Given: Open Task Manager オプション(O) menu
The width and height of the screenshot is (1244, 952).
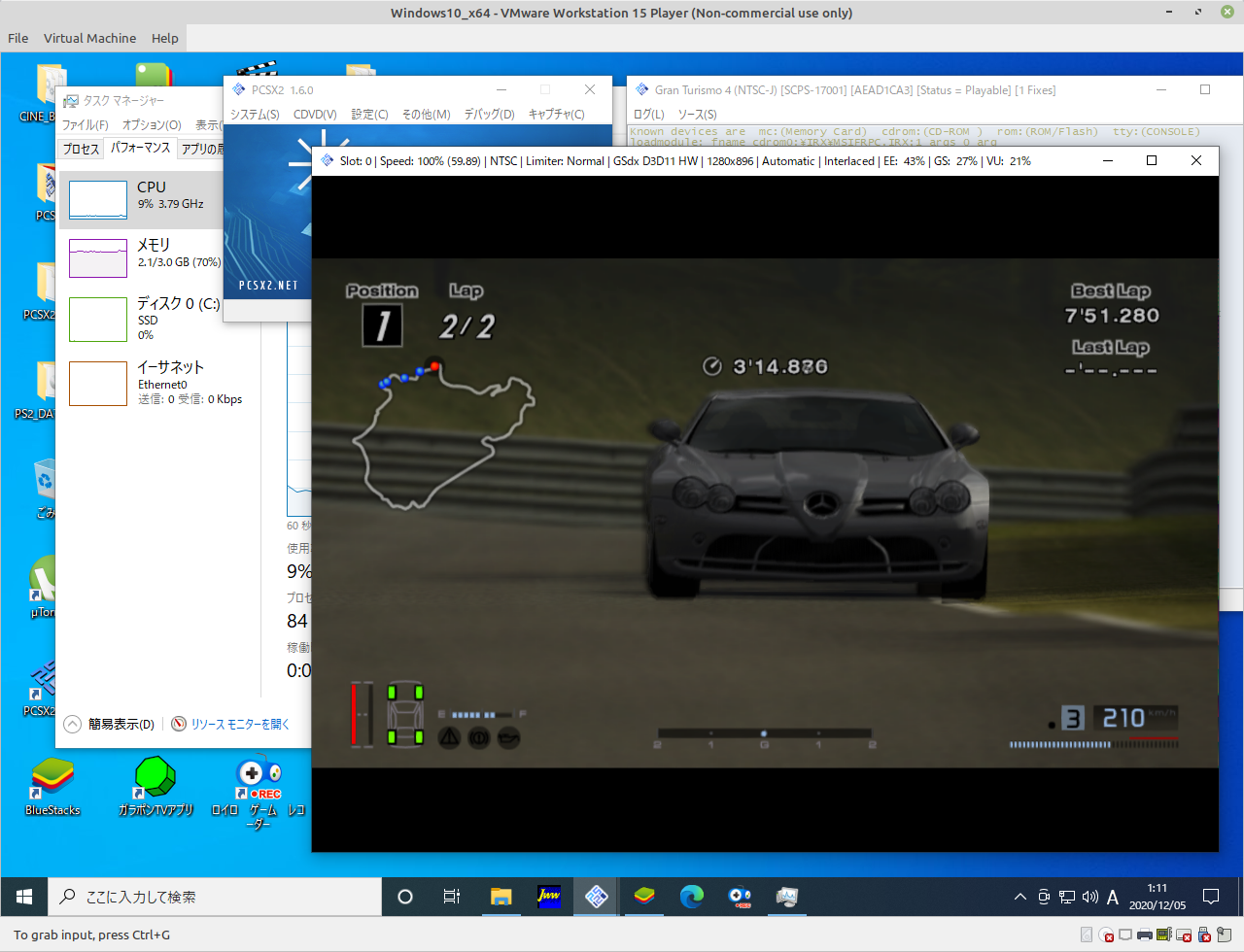Looking at the screenshot, I should pyautogui.click(x=152, y=125).
